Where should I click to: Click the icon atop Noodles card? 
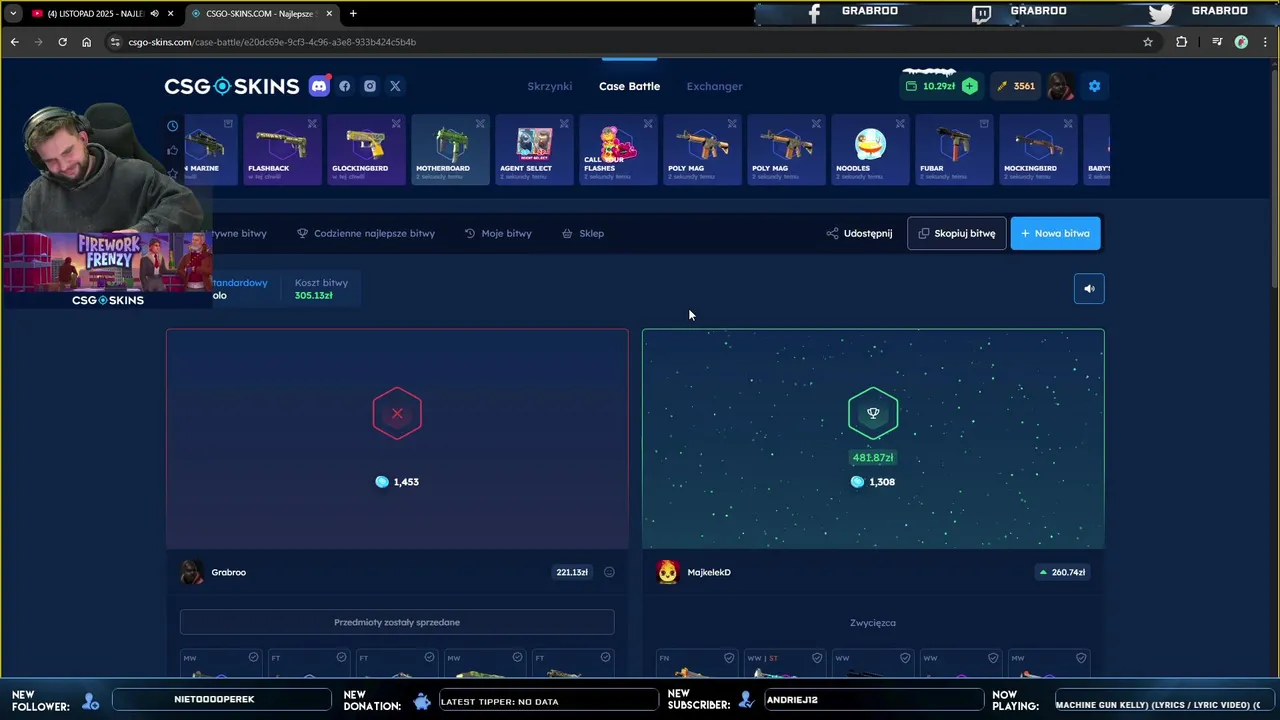(900, 124)
